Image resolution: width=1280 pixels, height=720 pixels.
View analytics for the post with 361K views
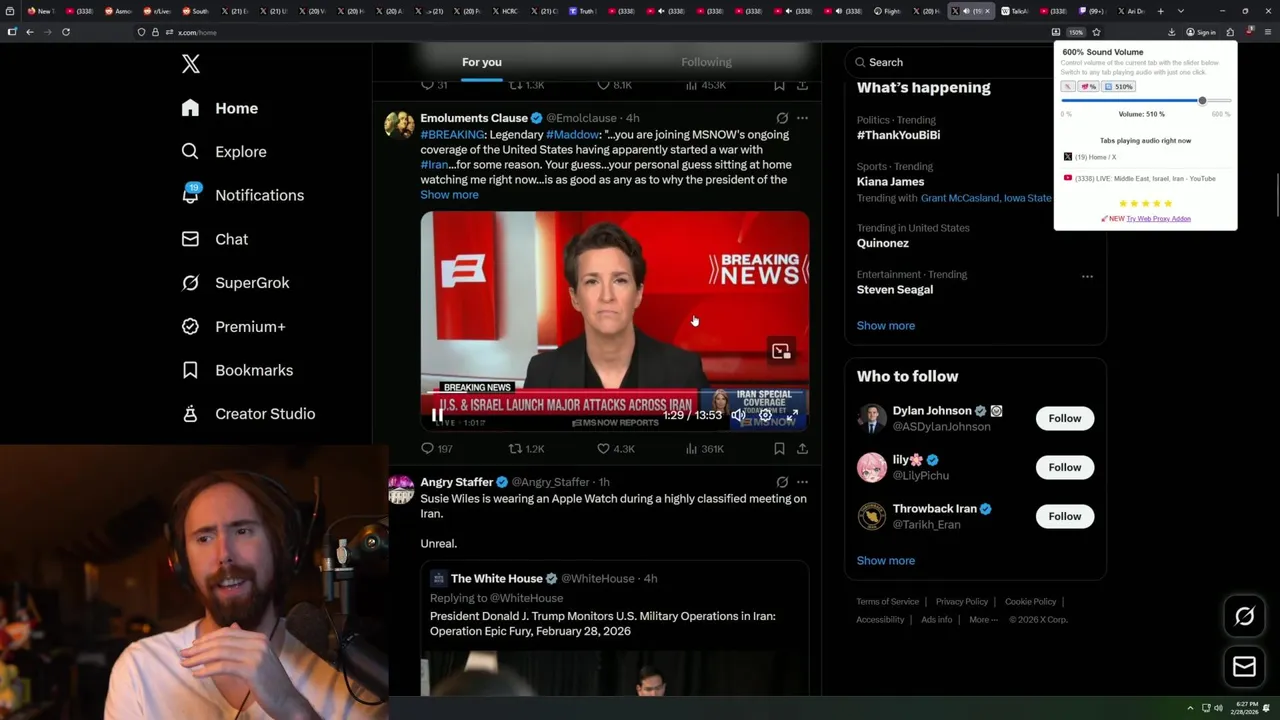704,449
